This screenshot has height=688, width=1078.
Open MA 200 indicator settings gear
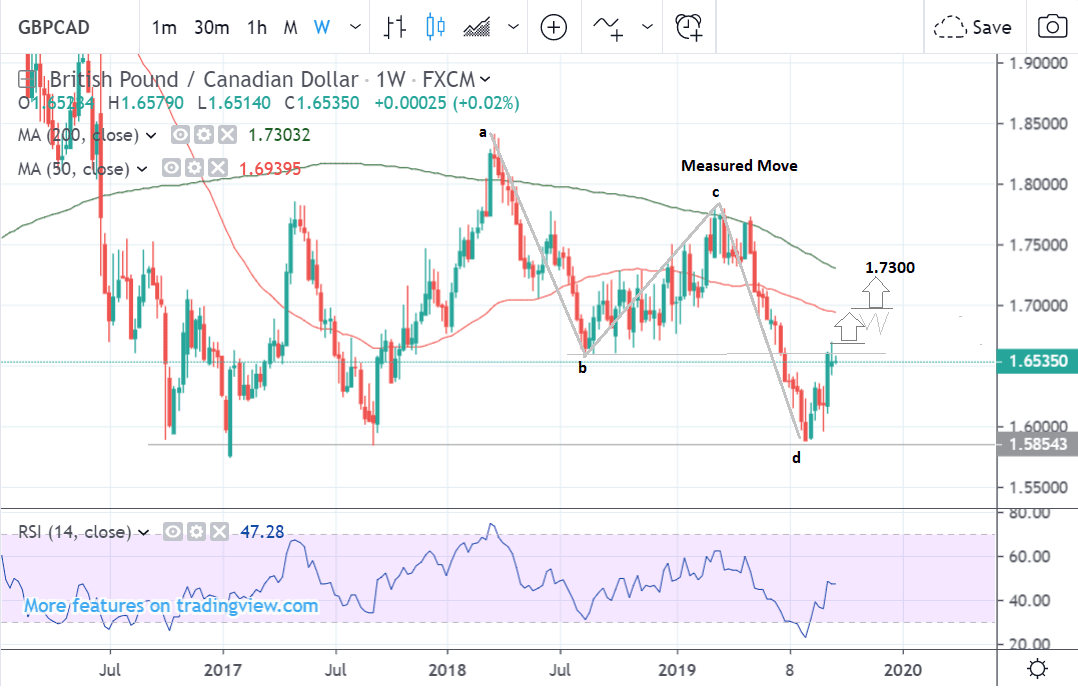click(x=204, y=136)
